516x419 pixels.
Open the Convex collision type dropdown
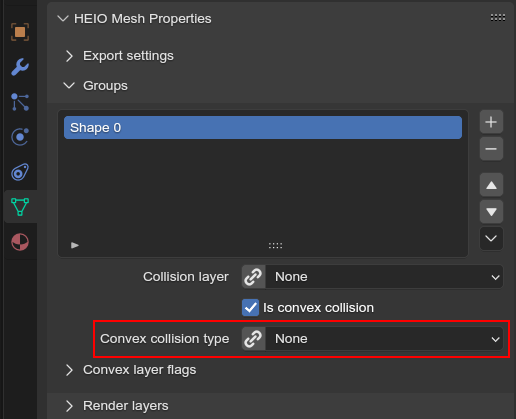[x=384, y=339]
